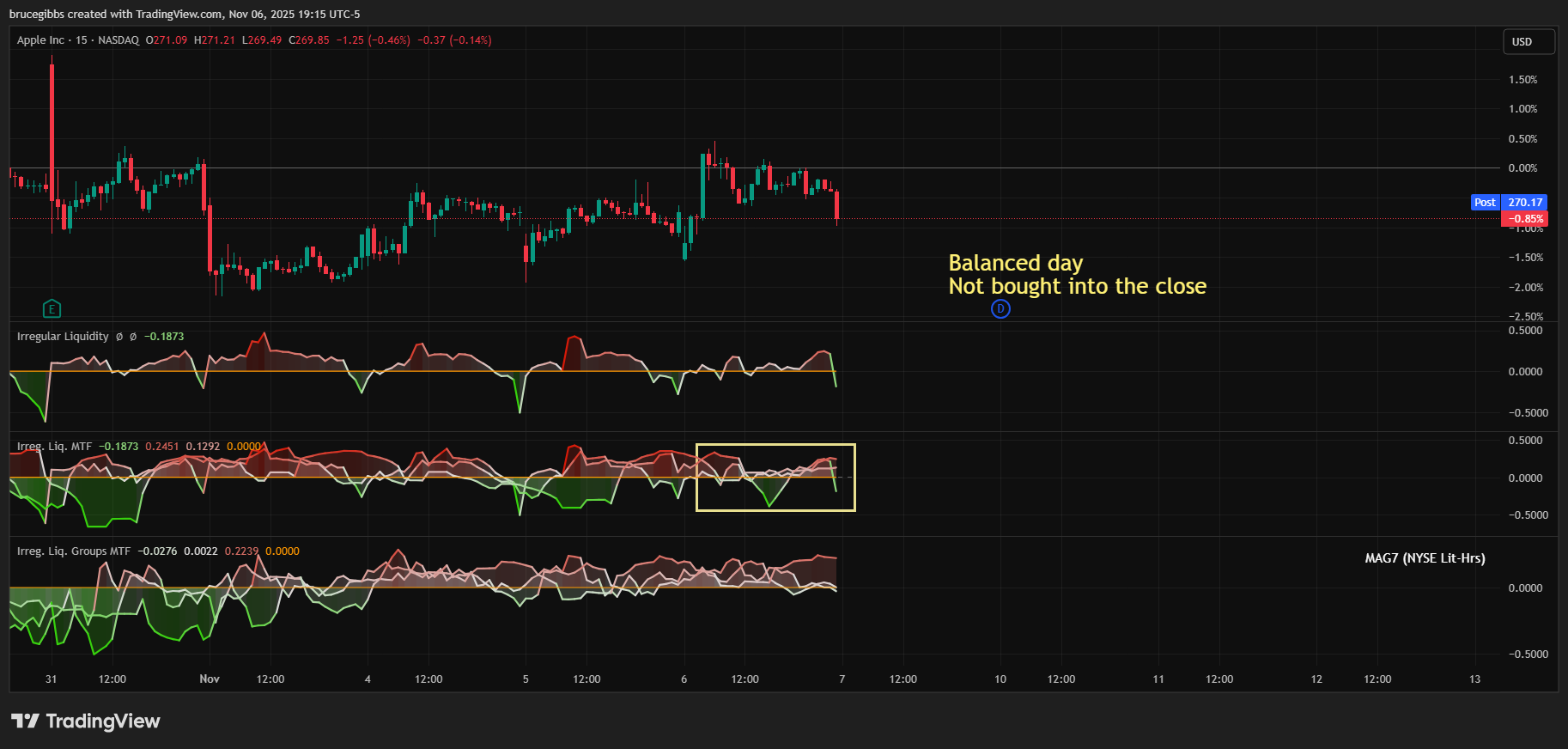Select the Irreg. Liq. MTF indicator legend
Image resolution: width=1568 pixels, height=749 pixels.
point(54,447)
